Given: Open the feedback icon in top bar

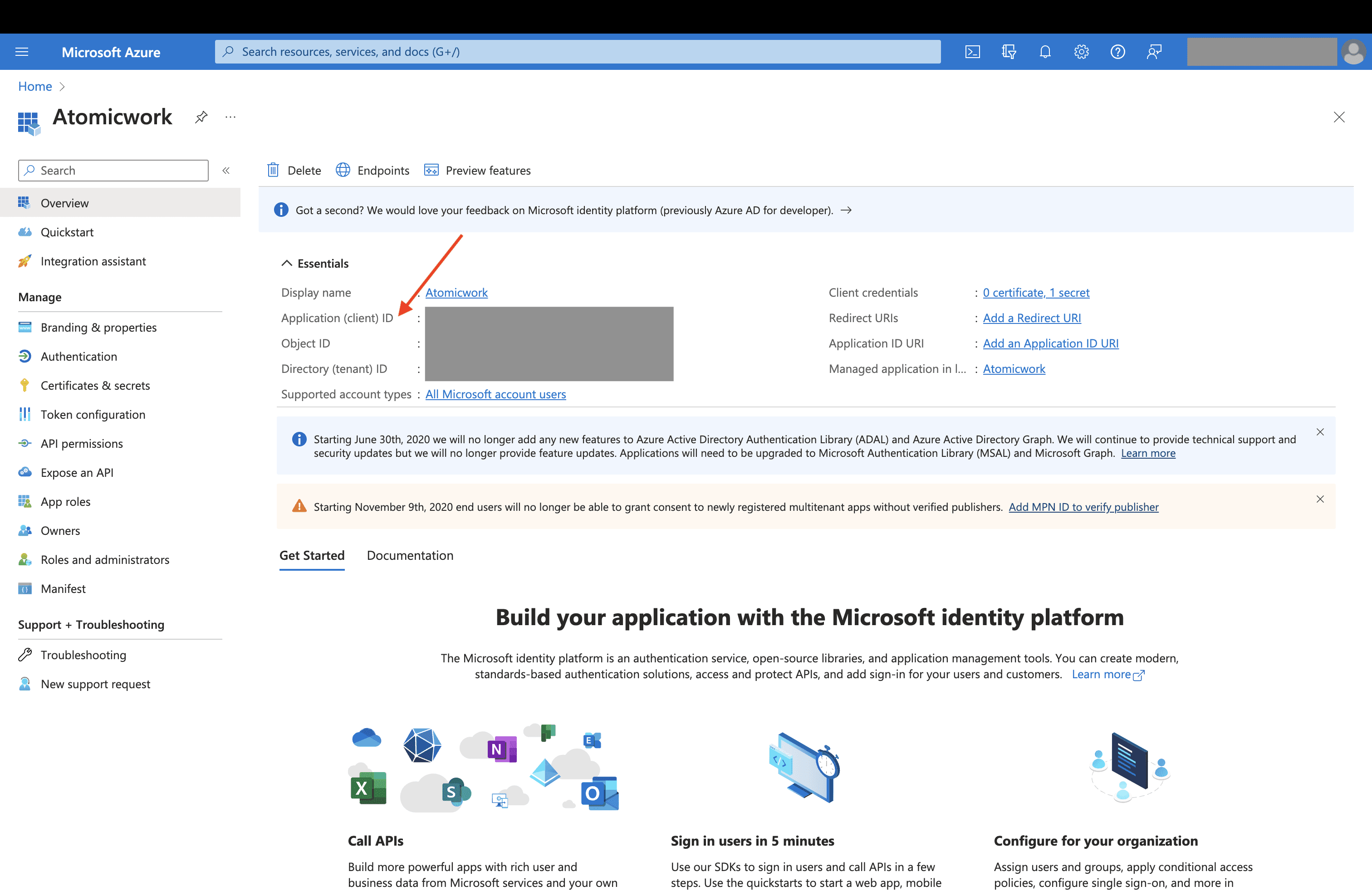Looking at the screenshot, I should [1154, 52].
